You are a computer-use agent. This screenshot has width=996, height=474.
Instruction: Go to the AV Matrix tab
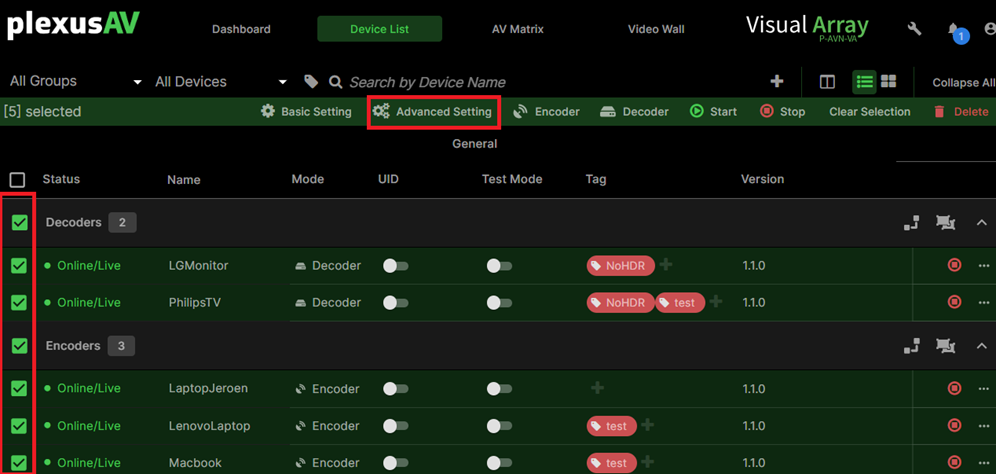pyautogui.click(x=518, y=29)
